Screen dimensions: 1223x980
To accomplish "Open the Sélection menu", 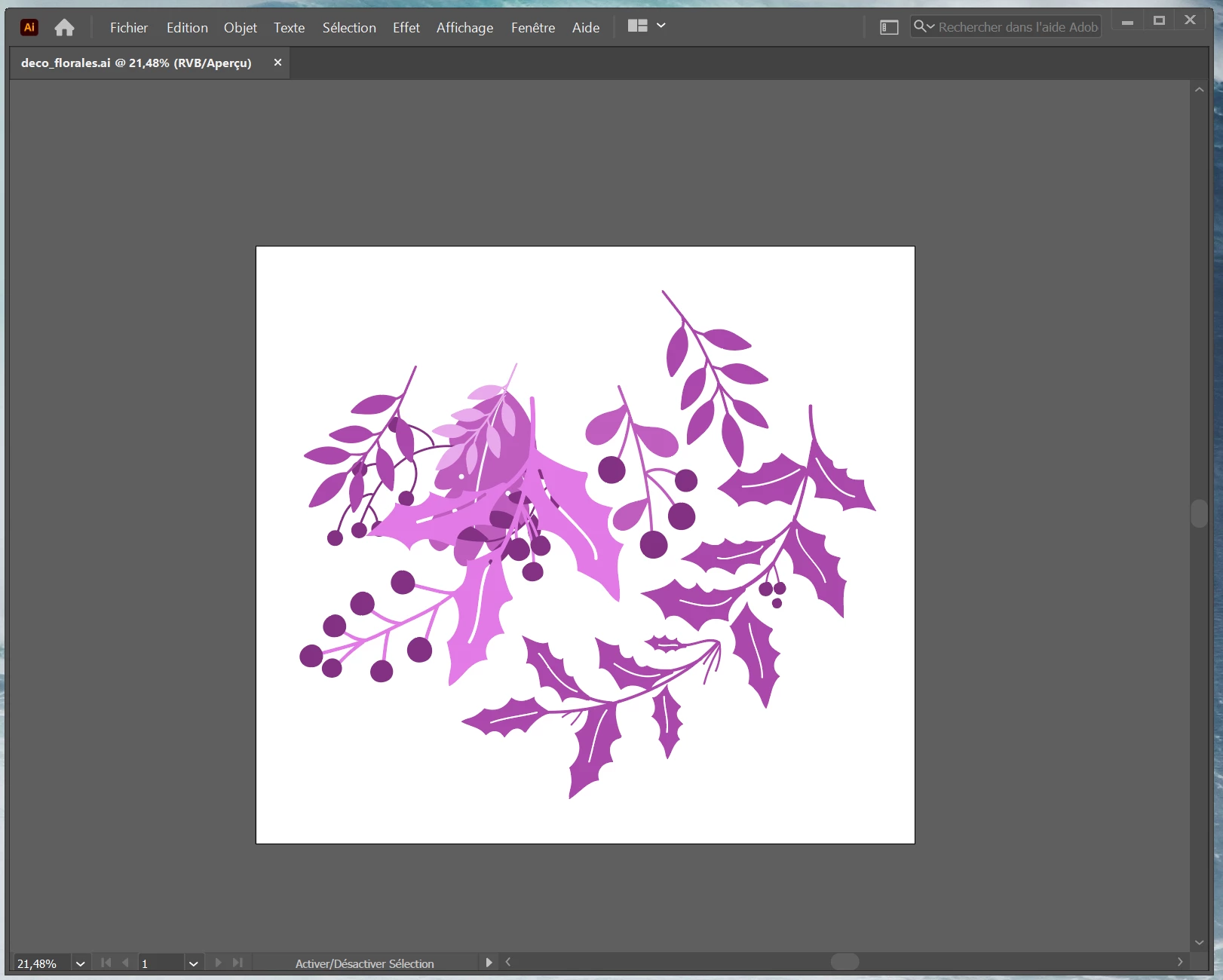I will [x=349, y=28].
